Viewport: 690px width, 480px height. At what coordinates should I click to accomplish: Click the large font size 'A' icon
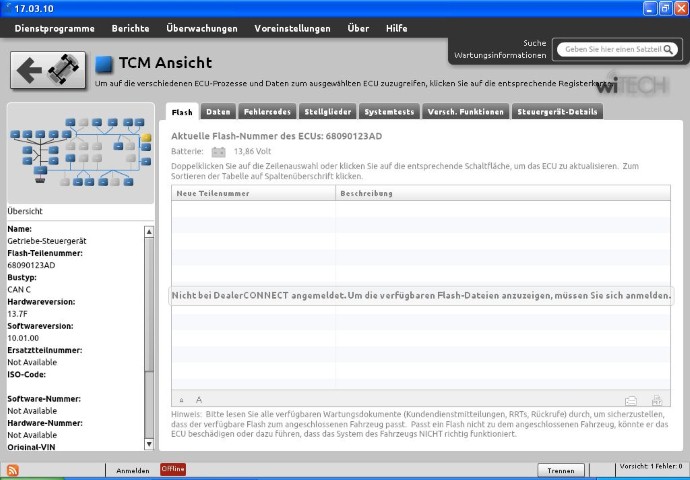click(198, 399)
